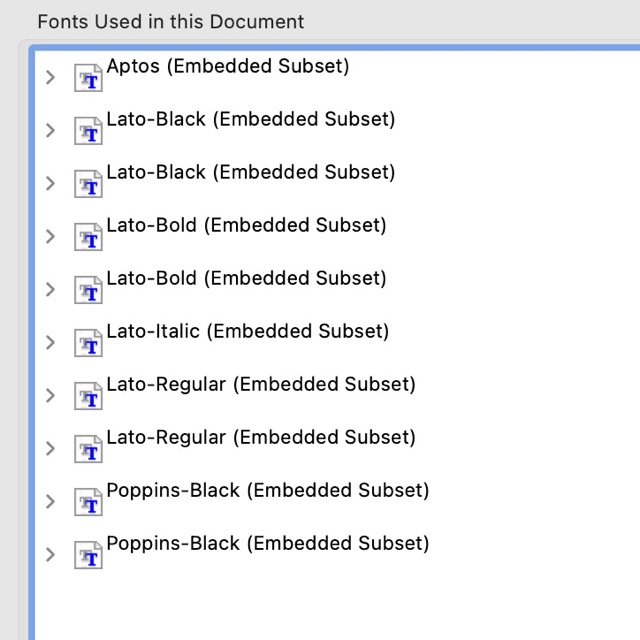Expand the second Lato-Black entry chevron

(x=50, y=183)
